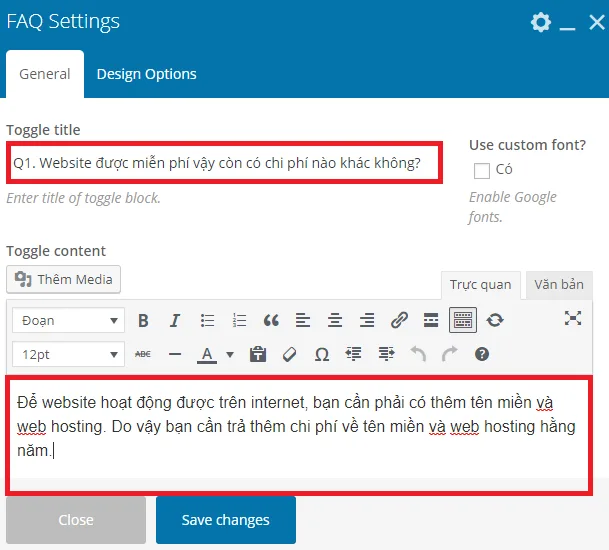The height and width of the screenshot is (550, 609).
Task: Align text center
Action: click(335, 320)
